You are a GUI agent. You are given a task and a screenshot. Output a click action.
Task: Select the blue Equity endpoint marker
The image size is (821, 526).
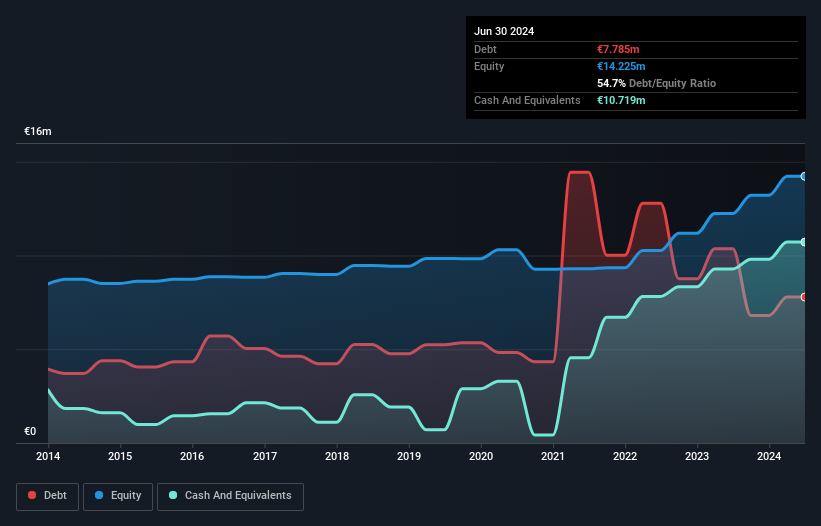(804, 176)
